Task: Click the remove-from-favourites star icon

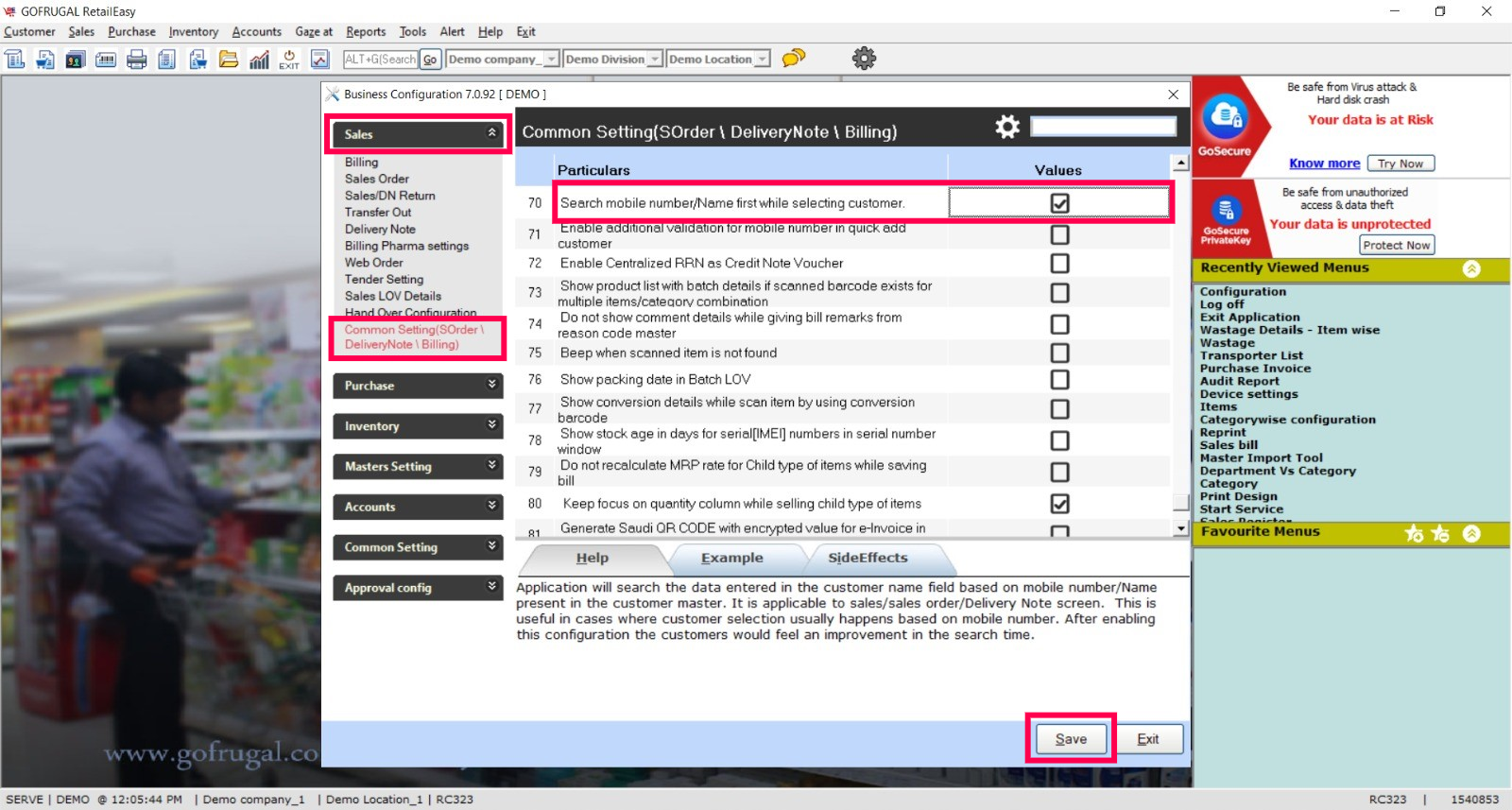Action: [x=1440, y=533]
